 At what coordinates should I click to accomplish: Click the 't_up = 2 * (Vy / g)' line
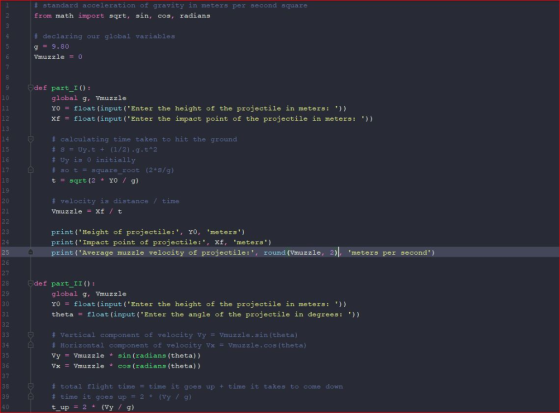point(93,407)
